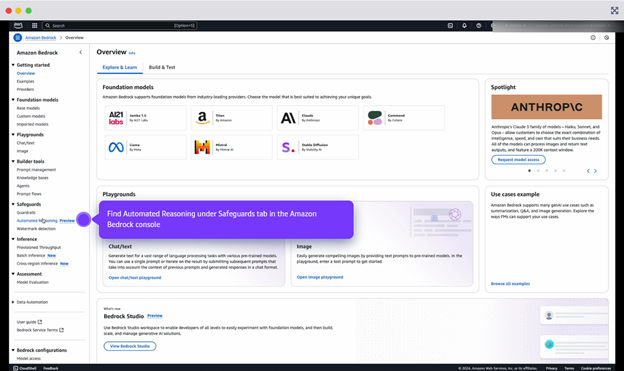Click the Amazon Bedrock breadcrumb link
This screenshot has height=371, width=624.
click(x=41, y=37)
